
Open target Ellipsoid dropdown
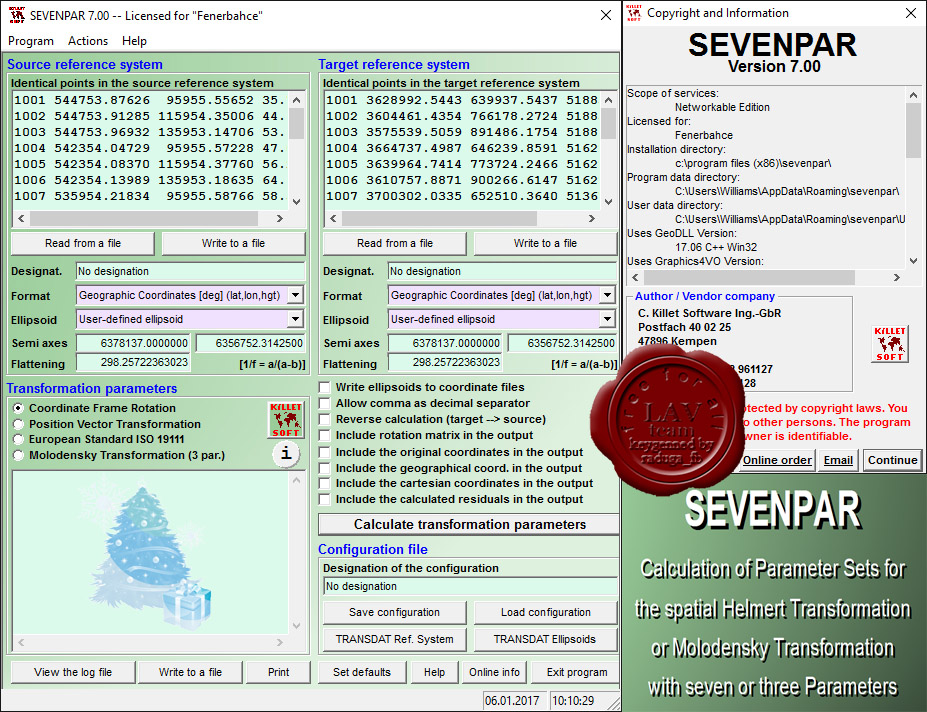click(x=607, y=319)
